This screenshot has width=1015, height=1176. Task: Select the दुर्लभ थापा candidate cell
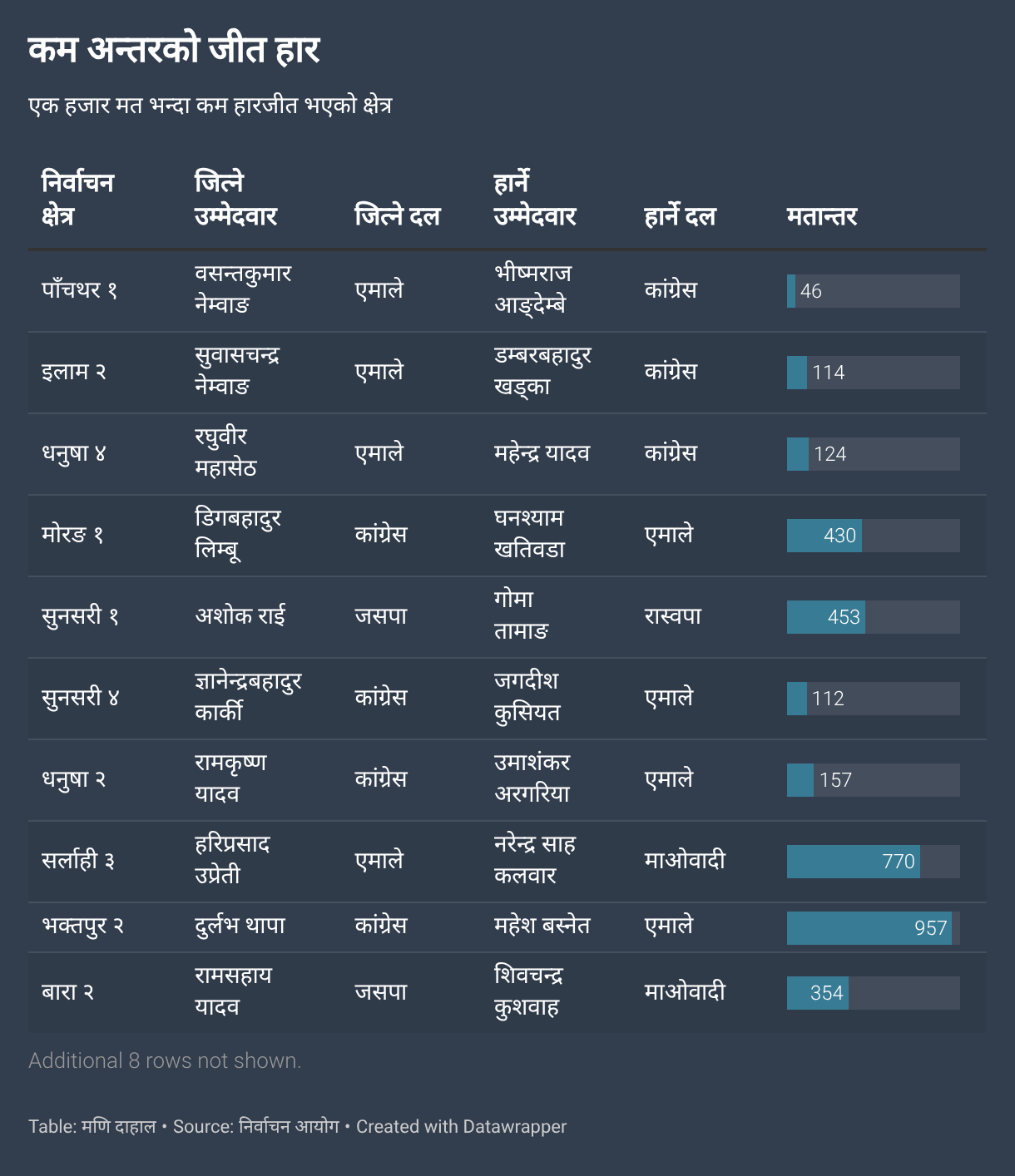[x=240, y=926]
